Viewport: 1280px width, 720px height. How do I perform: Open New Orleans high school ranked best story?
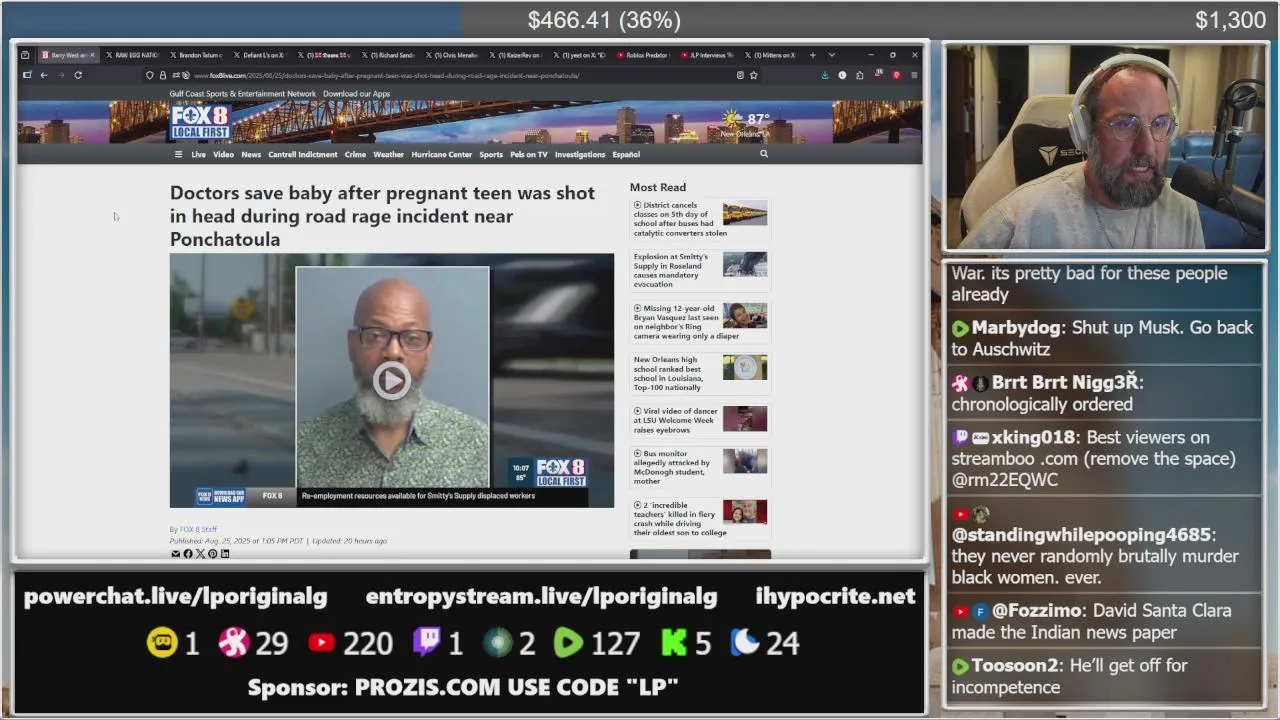click(x=668, y=373)
